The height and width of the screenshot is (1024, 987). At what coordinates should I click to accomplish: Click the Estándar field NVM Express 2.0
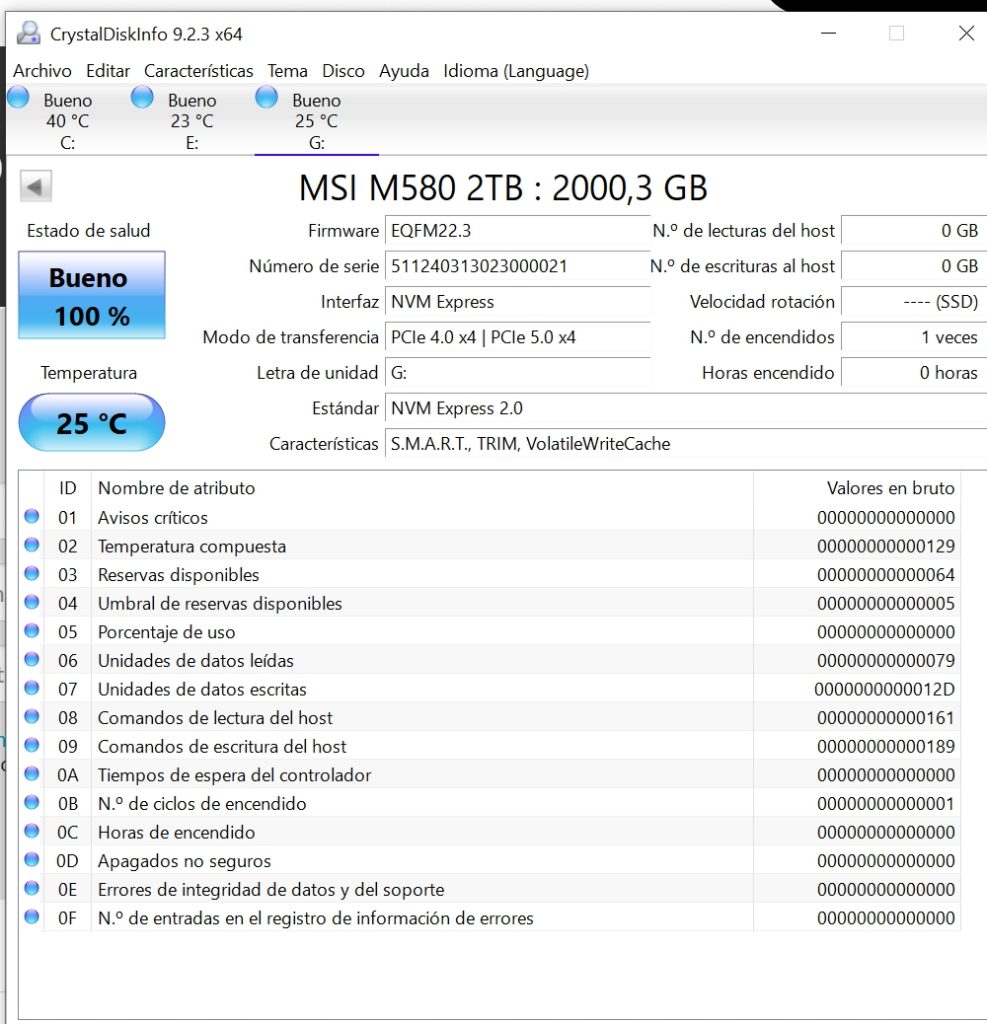[686, 408]
